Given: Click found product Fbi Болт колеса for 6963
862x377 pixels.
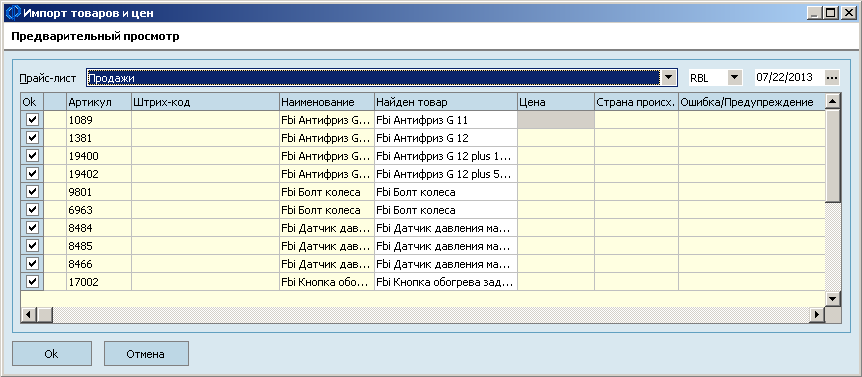Looking at the screenshot, I should click(446, 210).
